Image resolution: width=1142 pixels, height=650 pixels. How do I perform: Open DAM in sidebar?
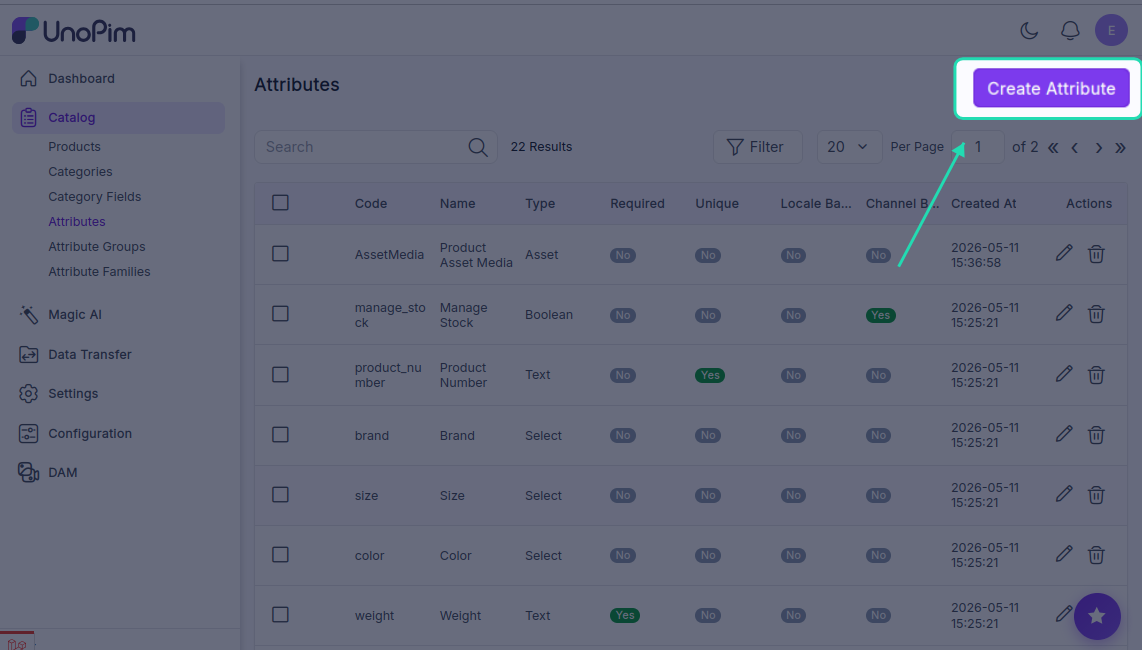pos(118,472)
